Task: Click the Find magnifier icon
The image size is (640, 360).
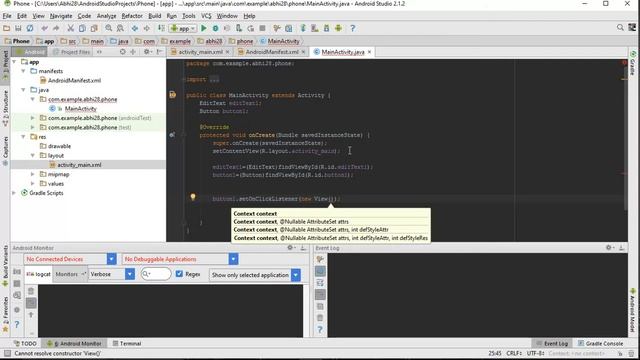Action: (x=109, y=28)
